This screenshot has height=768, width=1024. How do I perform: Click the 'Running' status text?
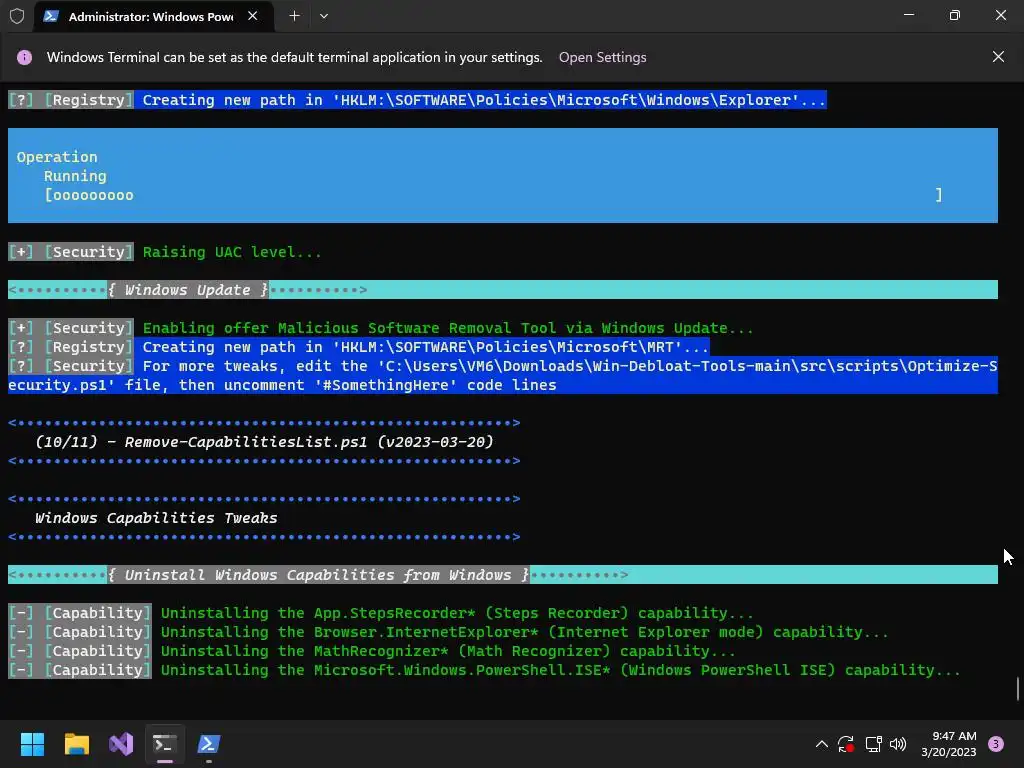coord(75,176)
